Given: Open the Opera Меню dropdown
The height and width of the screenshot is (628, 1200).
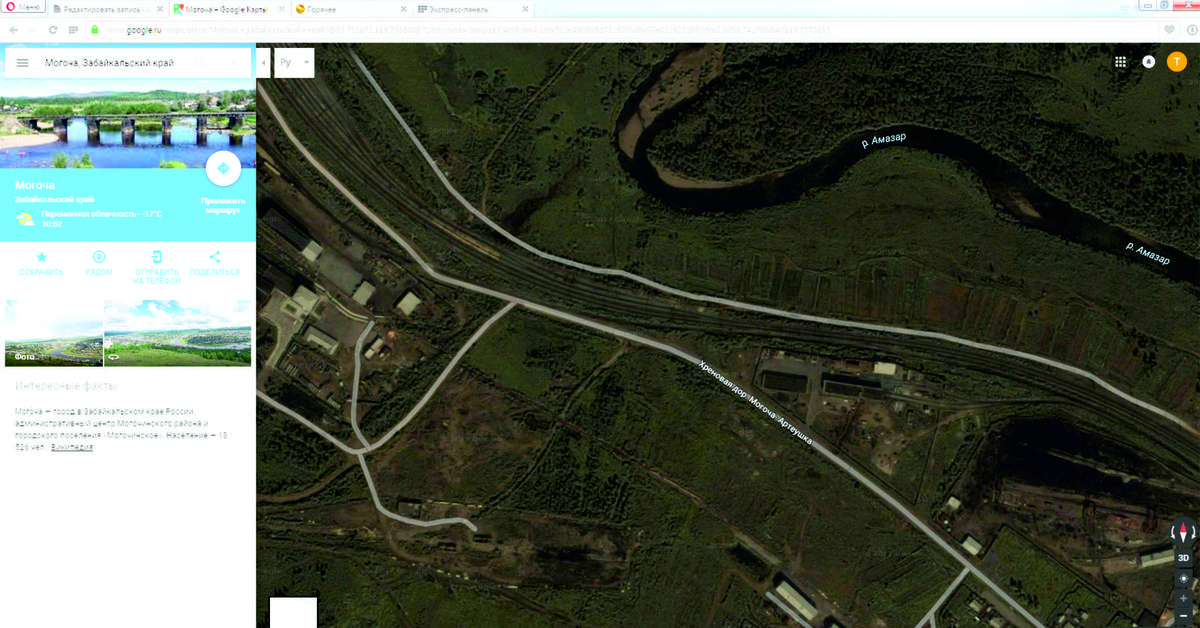Looking at the screenshot, I should coord(22,7).
